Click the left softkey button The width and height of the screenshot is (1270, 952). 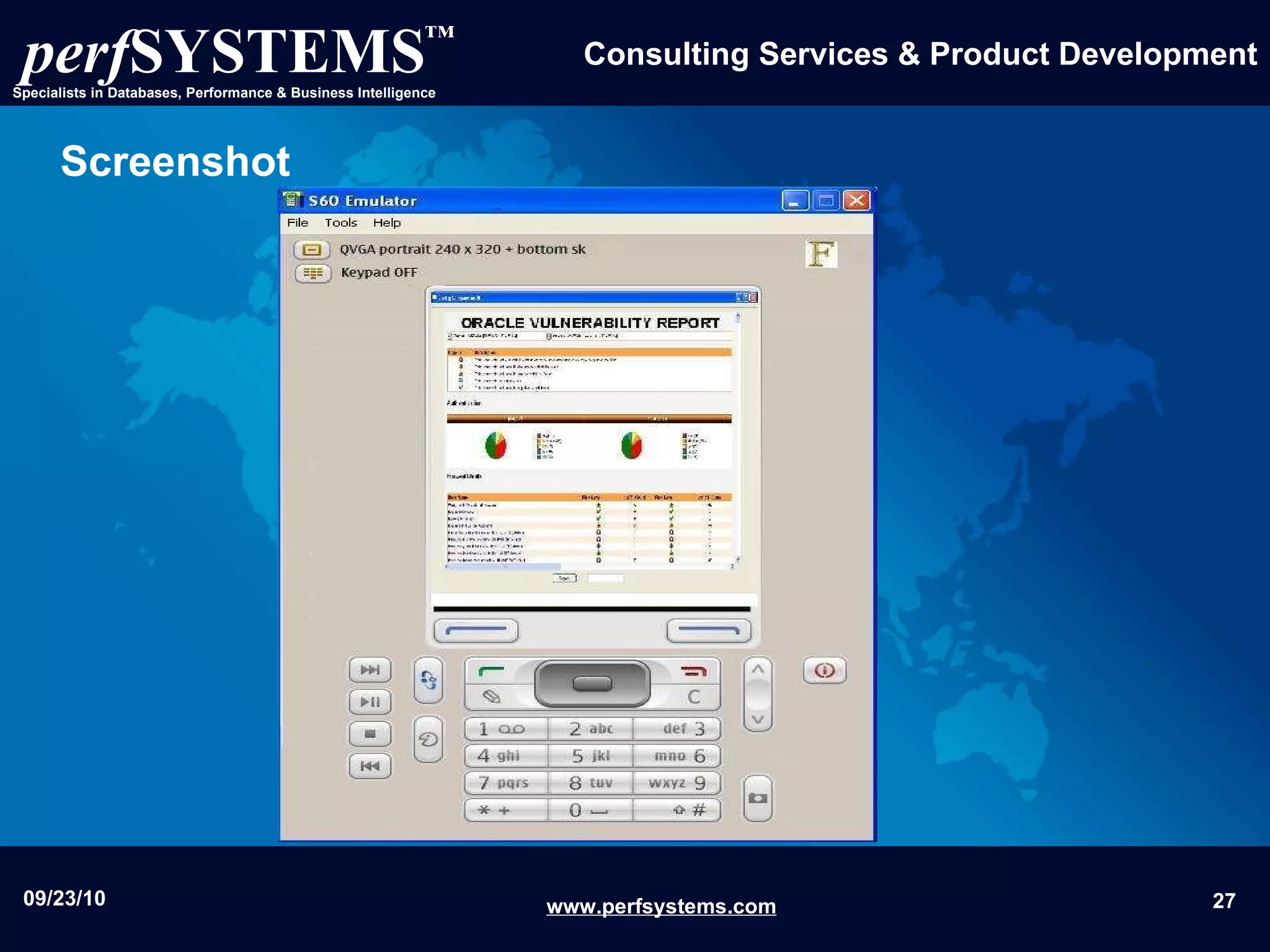(476, 631)
